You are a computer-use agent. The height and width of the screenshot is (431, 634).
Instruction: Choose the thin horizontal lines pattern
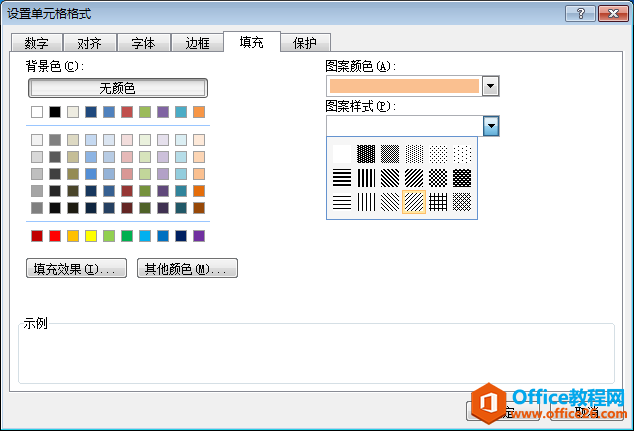point(343,202)
